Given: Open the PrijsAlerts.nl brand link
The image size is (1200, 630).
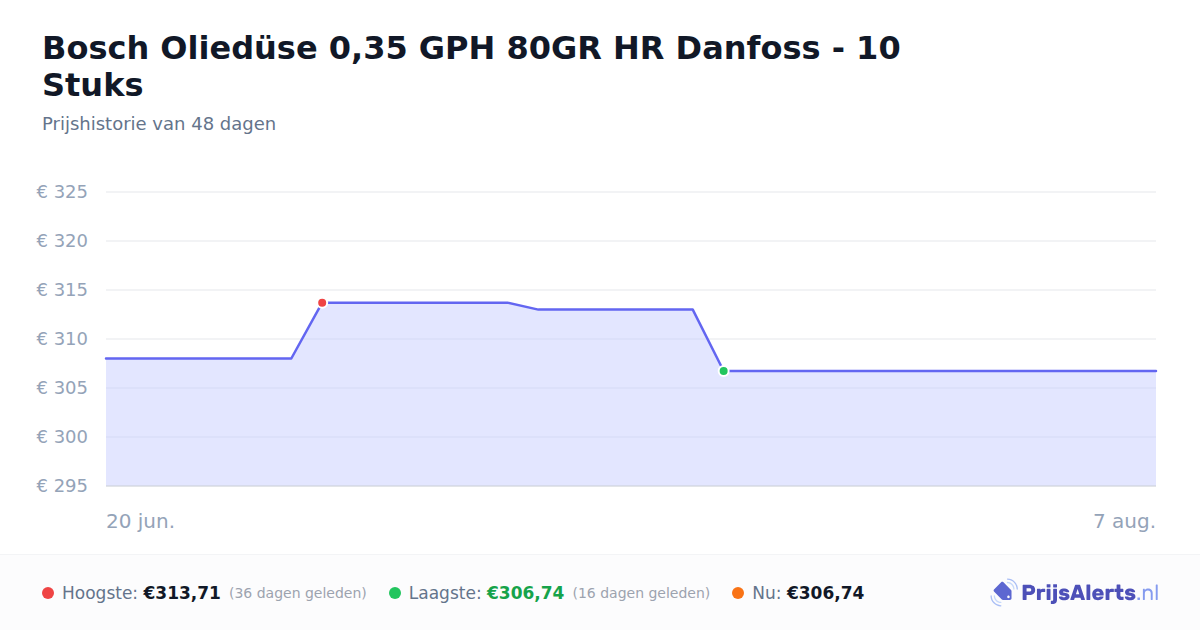Looking at the screenshot, I should (1075, 593).
